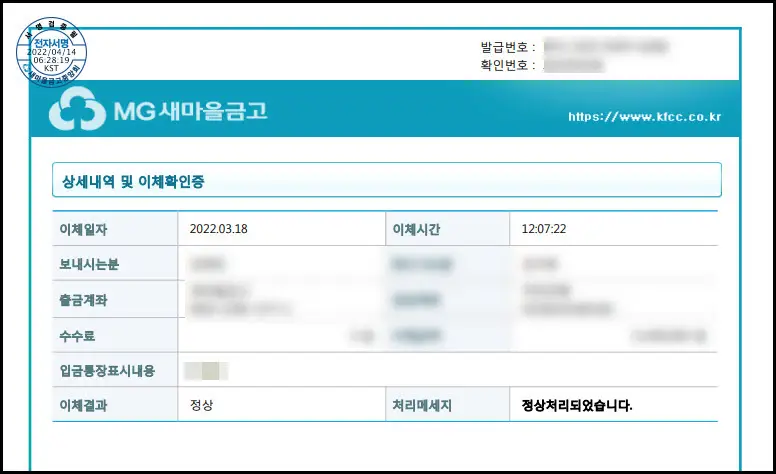Click the 보내시는분 row label
Viewport: 776px width, 474px height.
pos(89,264)
